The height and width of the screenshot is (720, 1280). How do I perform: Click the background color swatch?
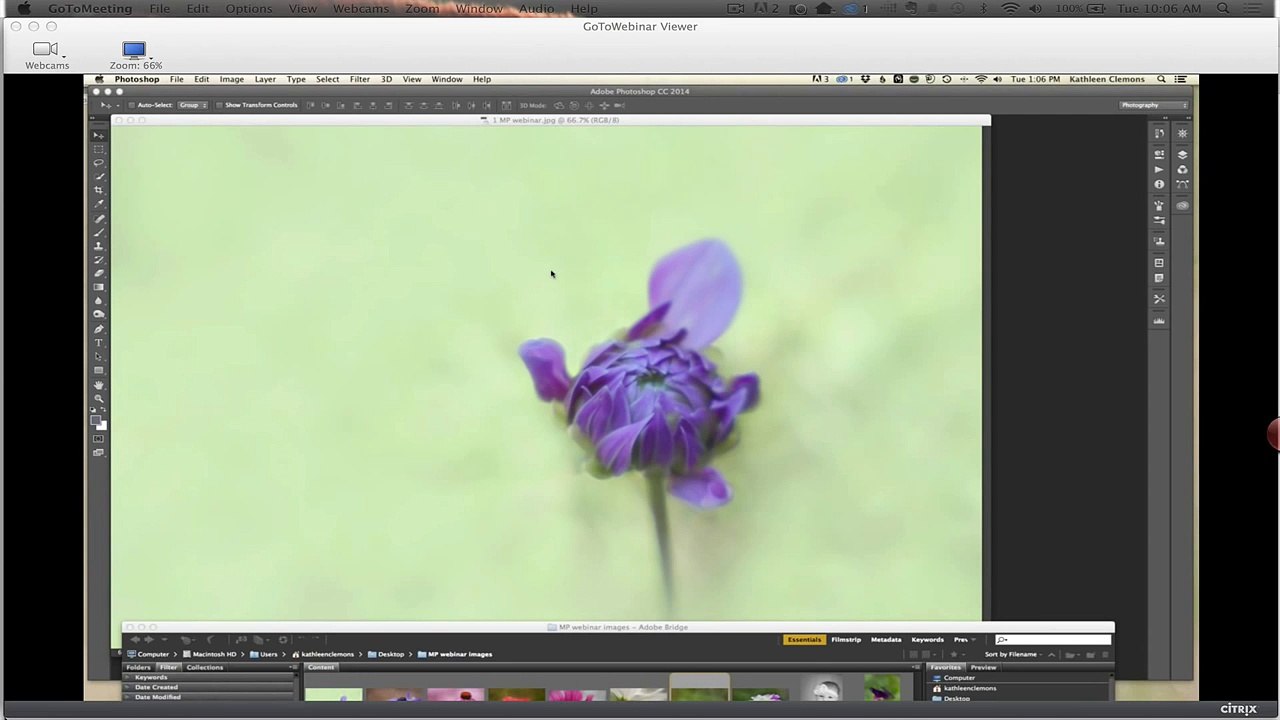pos(103,427)
